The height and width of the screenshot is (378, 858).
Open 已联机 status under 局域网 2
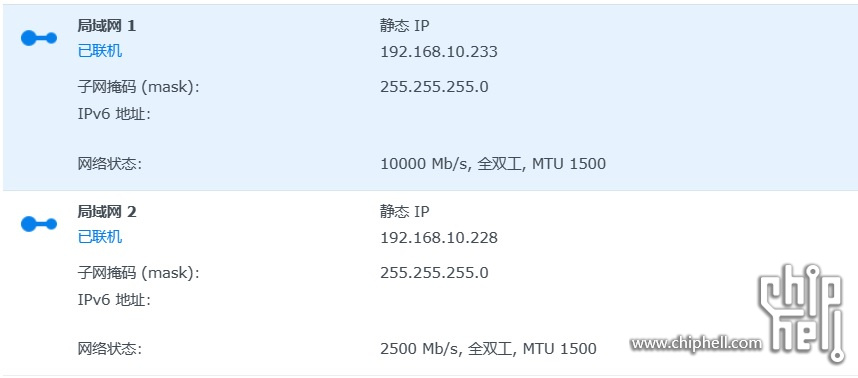pyautogui.click(x=100, y=237)
